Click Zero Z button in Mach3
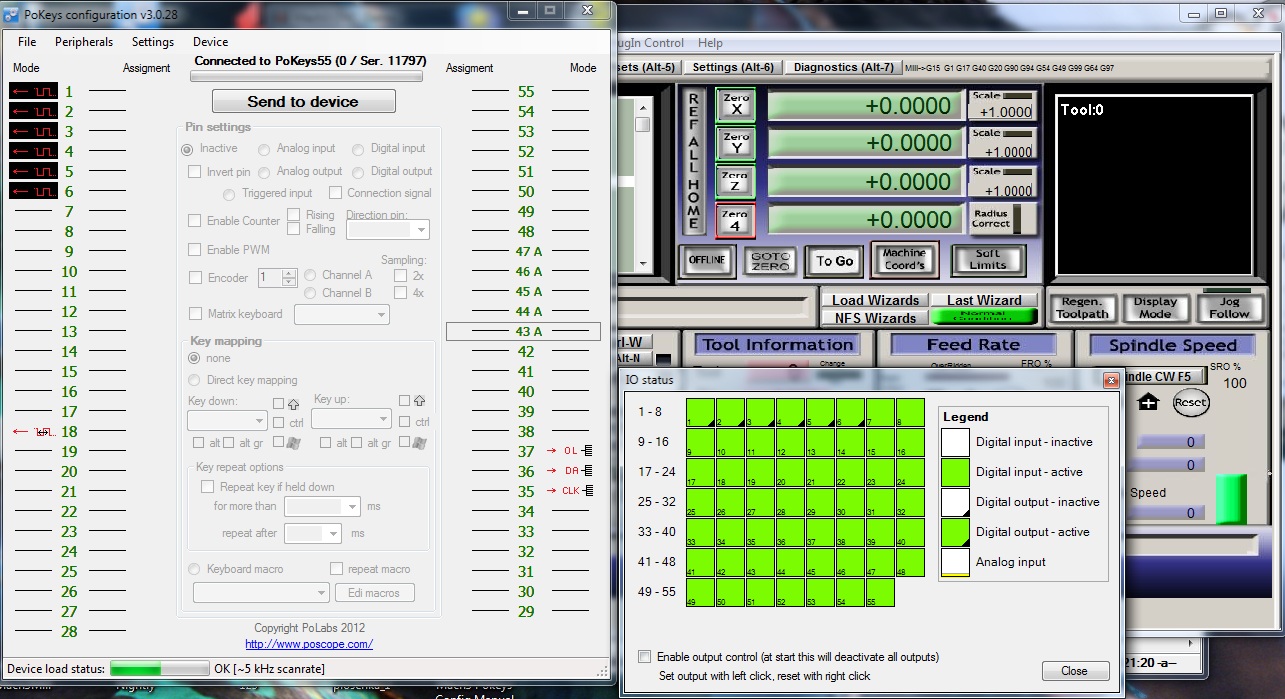1285x699 pixels. [736, 181]
